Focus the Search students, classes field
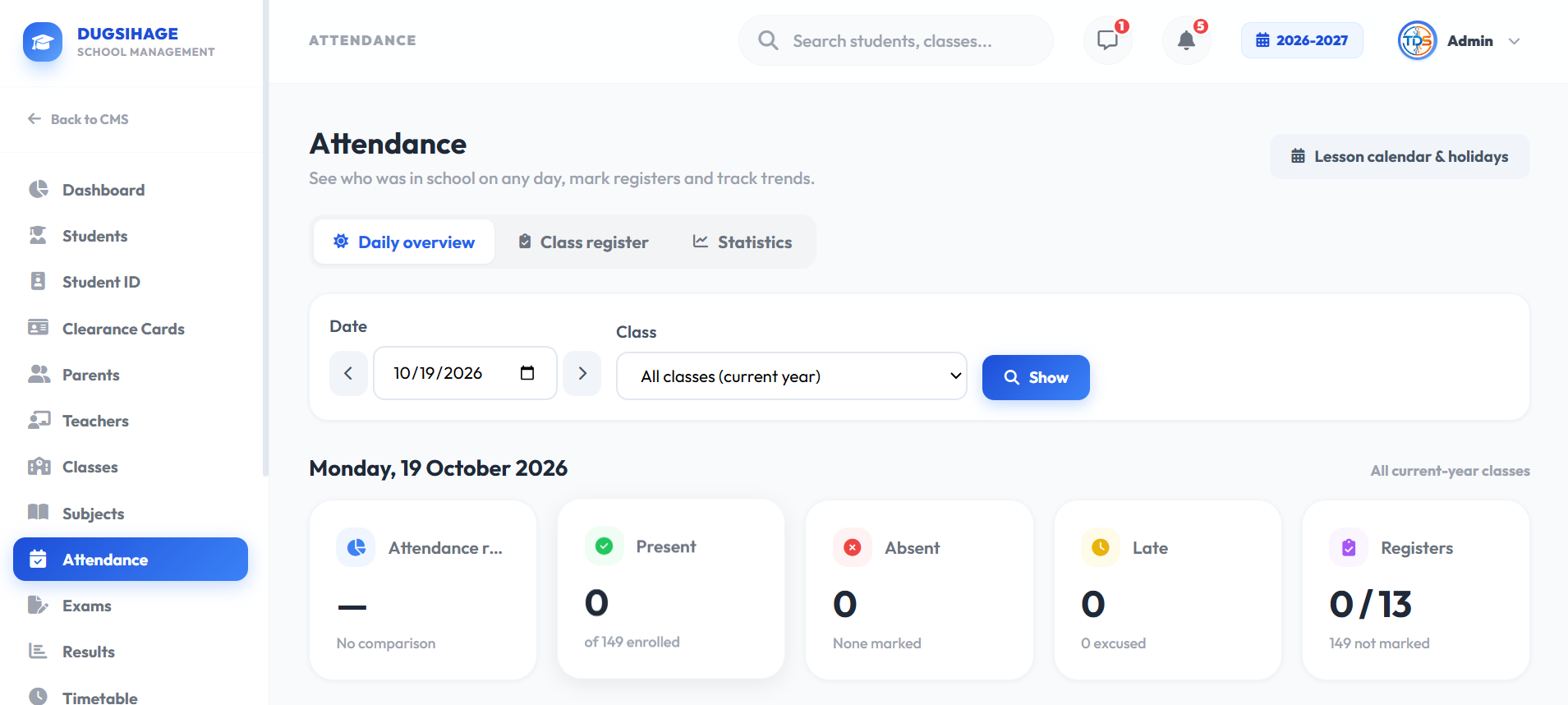The image size is (1568, 705). click(x=895, y=40)
